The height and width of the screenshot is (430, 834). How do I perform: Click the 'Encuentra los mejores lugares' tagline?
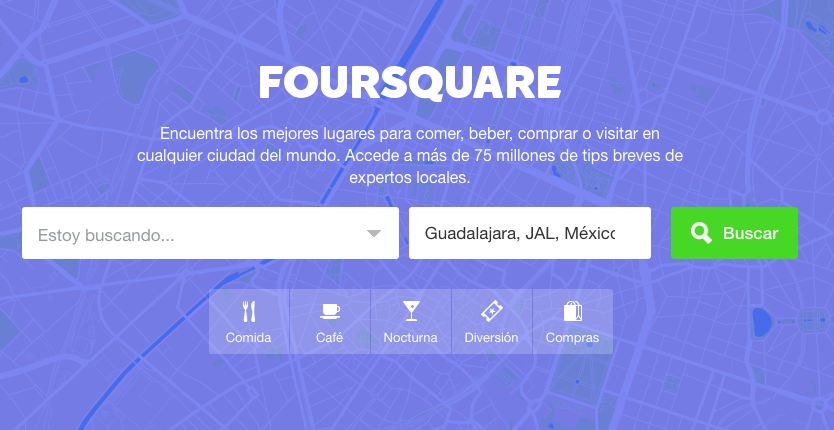coord(410,133)
